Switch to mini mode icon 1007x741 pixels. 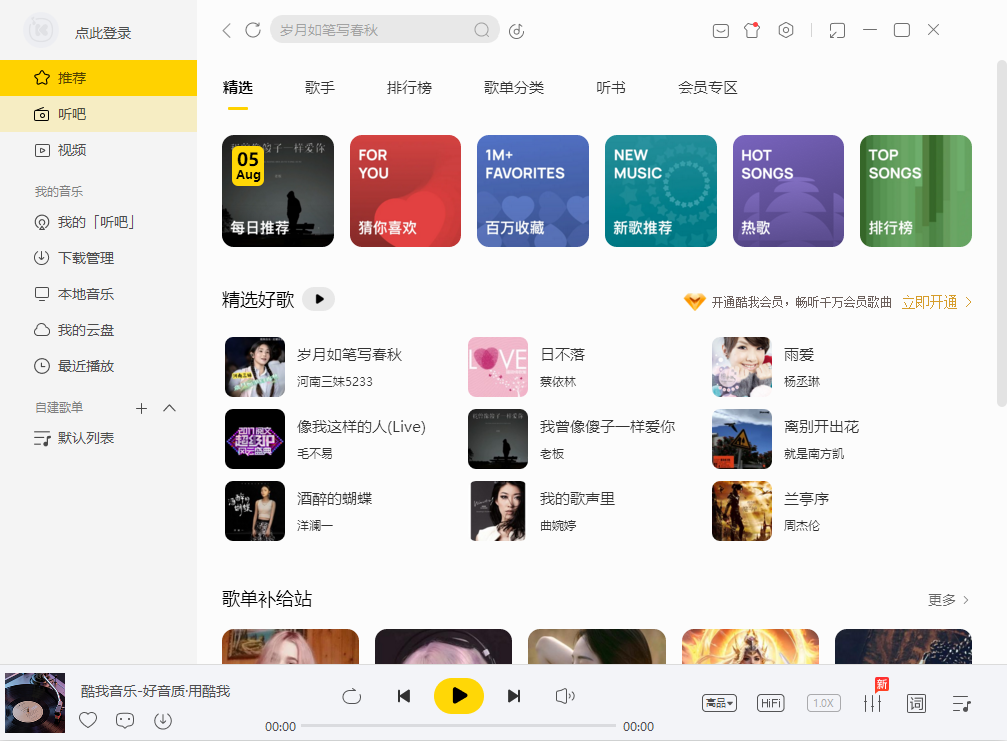837,30
